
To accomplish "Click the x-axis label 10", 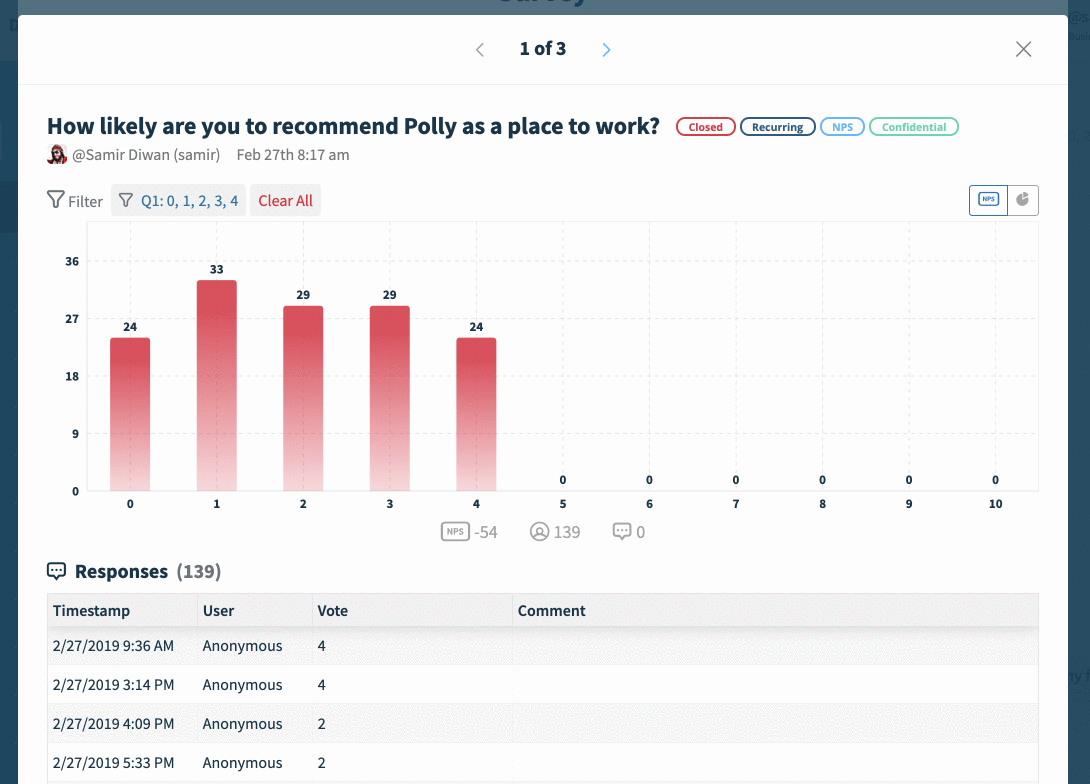I will pos(995,504).
